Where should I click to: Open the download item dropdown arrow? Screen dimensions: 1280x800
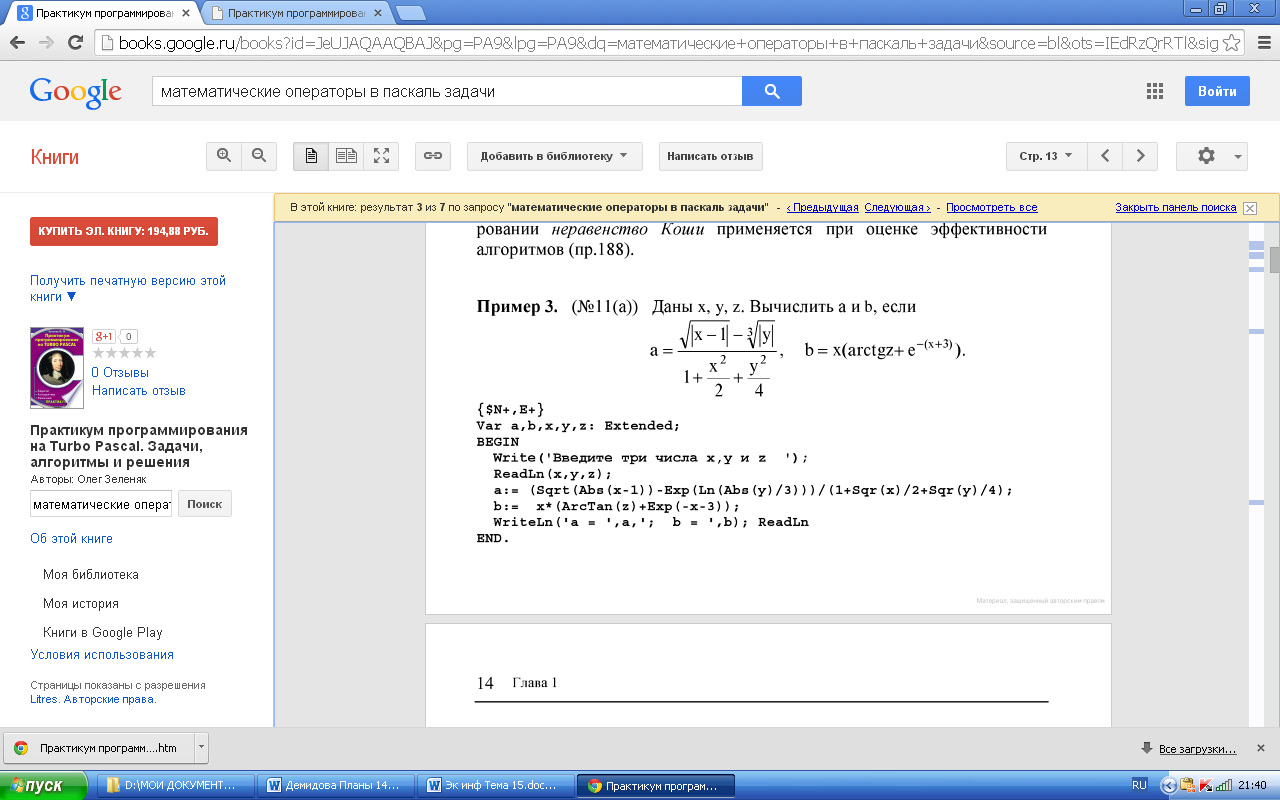click(201, 748)
